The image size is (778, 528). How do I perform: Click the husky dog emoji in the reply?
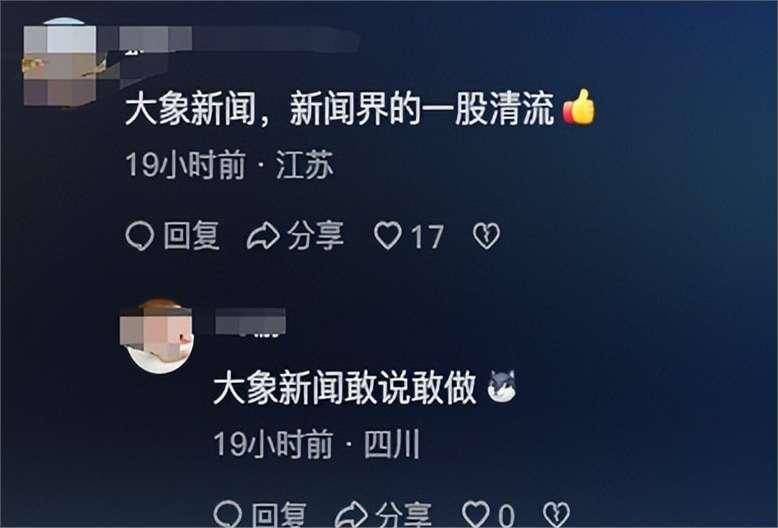tap(502, 387)
